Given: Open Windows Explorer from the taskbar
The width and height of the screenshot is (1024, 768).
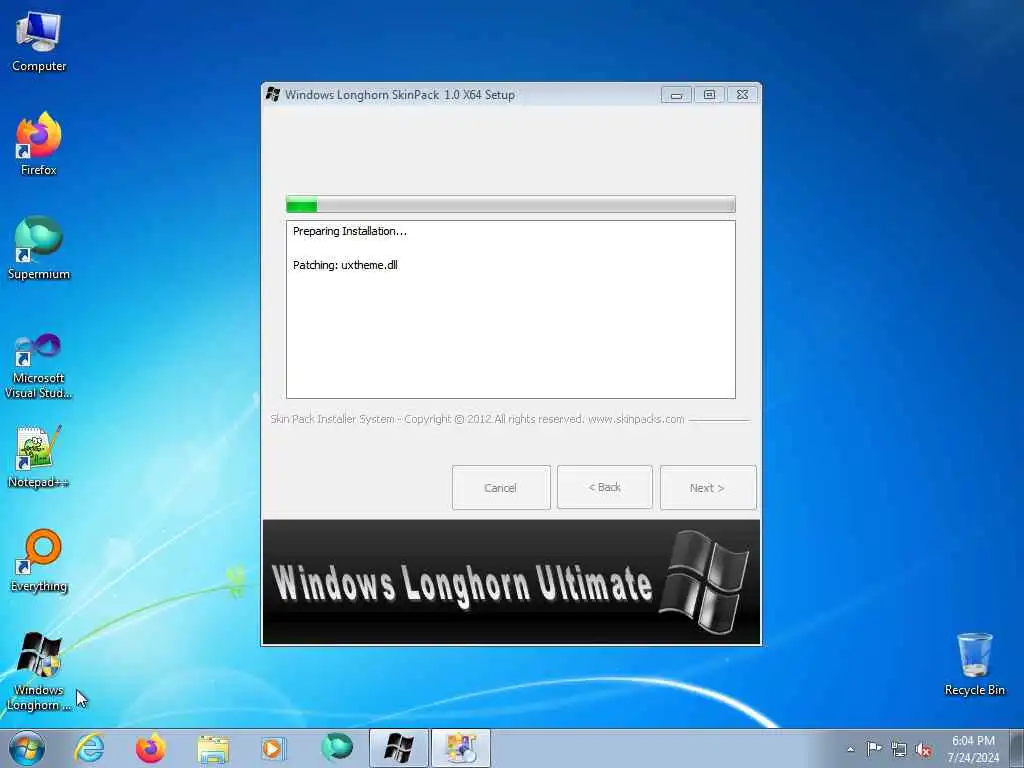Looking at the screenshot, I should [213, 748].
